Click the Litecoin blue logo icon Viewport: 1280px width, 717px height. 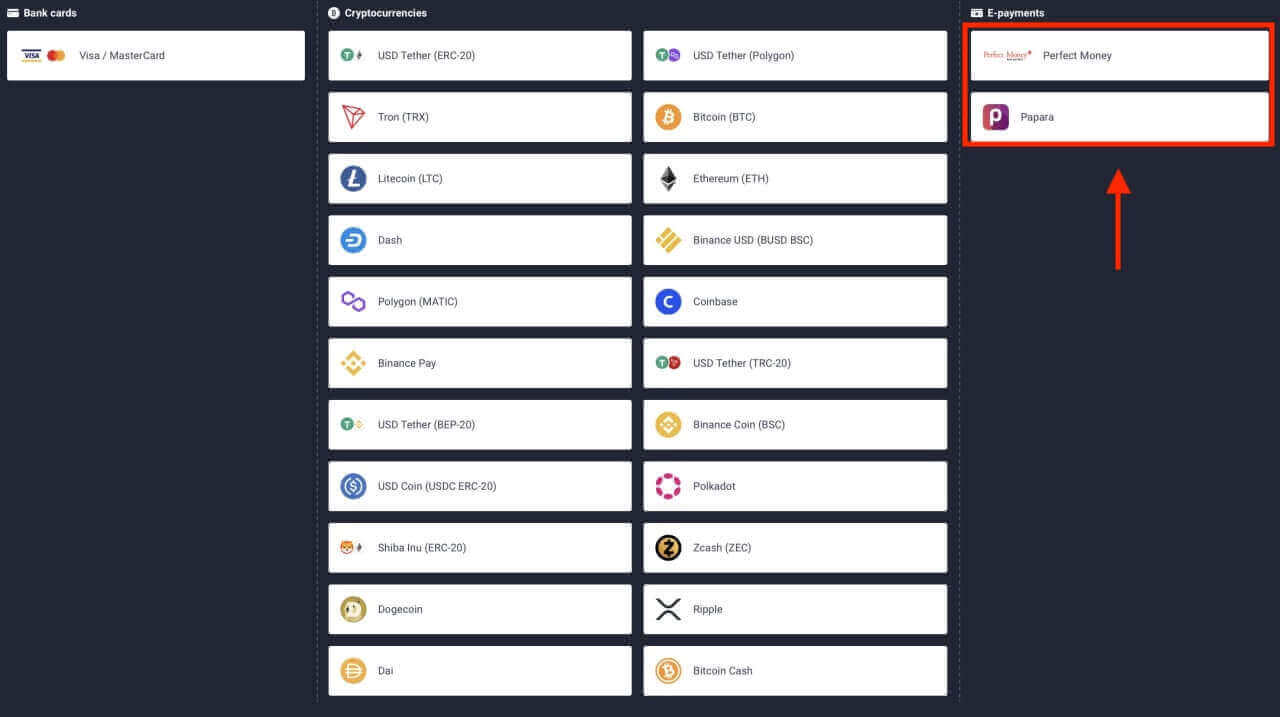click(353, 179)
